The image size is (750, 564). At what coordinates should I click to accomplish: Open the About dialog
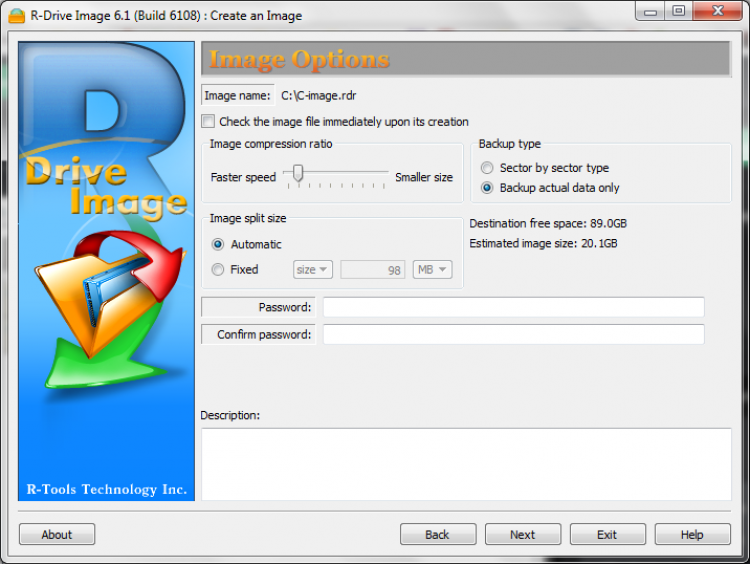[57, 534]
